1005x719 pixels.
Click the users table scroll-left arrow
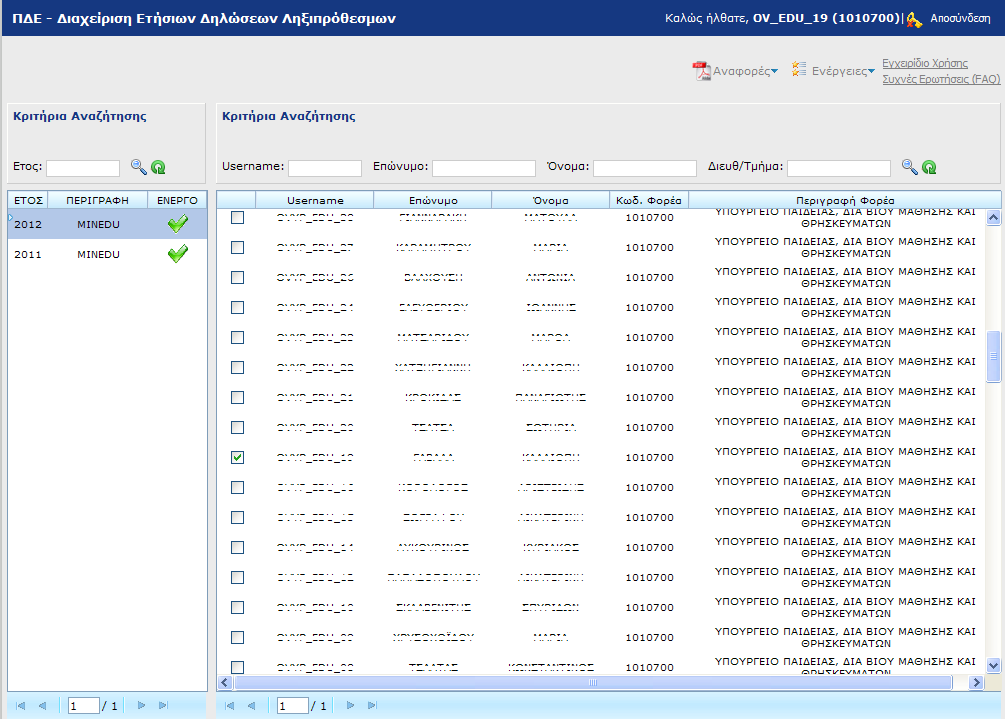pyautogui.click(x=224, y=682)
